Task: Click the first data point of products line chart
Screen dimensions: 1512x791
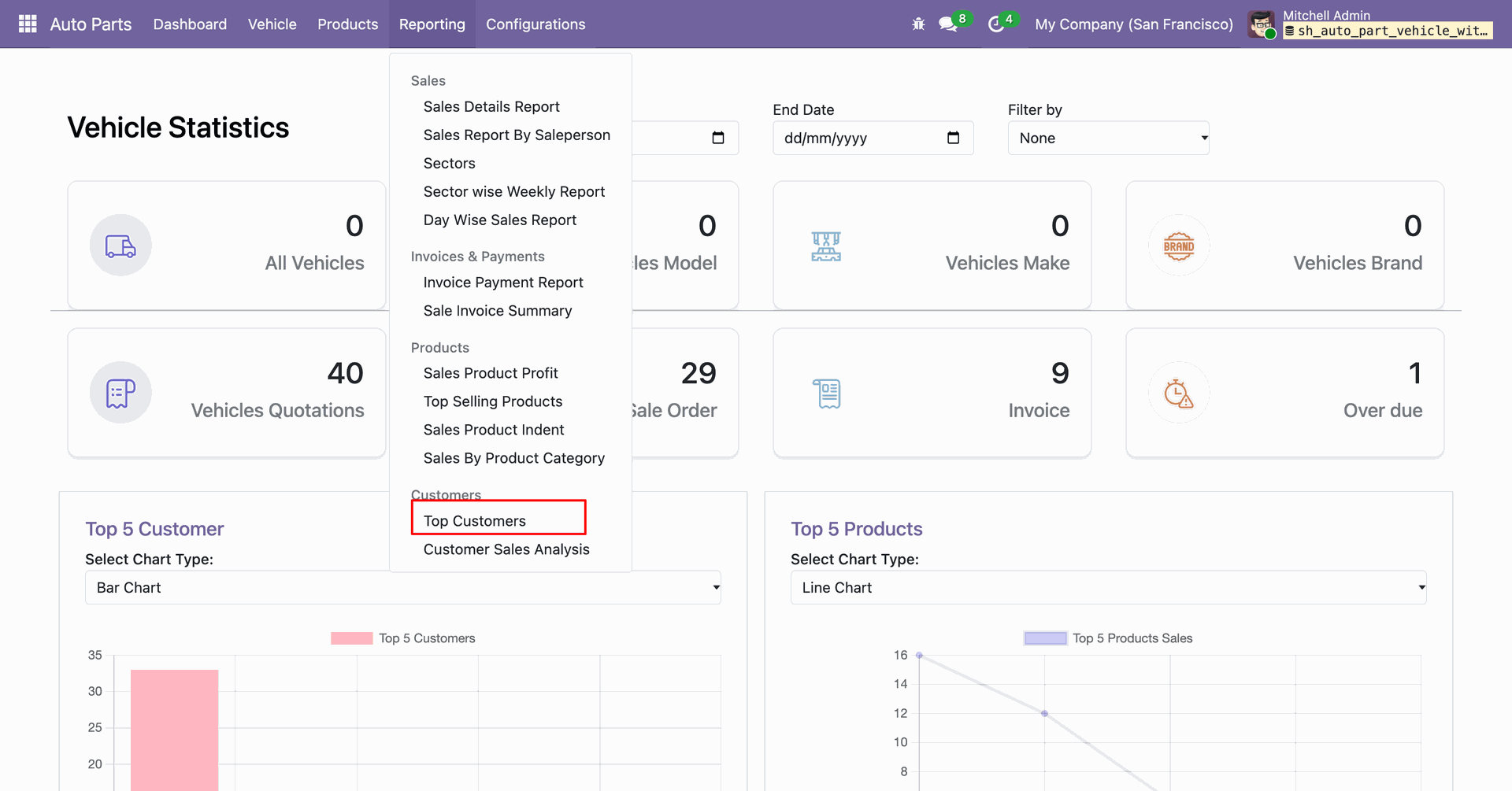Action: click(x=919, y=656)
